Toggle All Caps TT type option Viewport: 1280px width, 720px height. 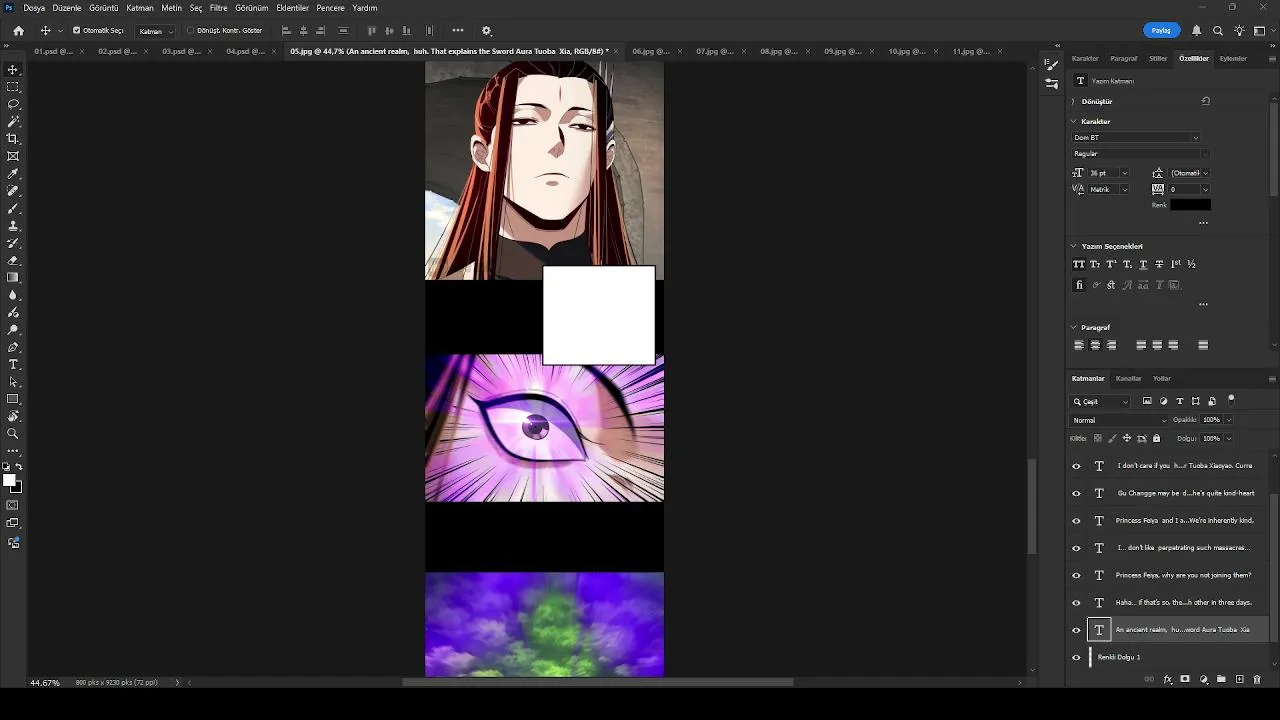(x=1078, y=264)
